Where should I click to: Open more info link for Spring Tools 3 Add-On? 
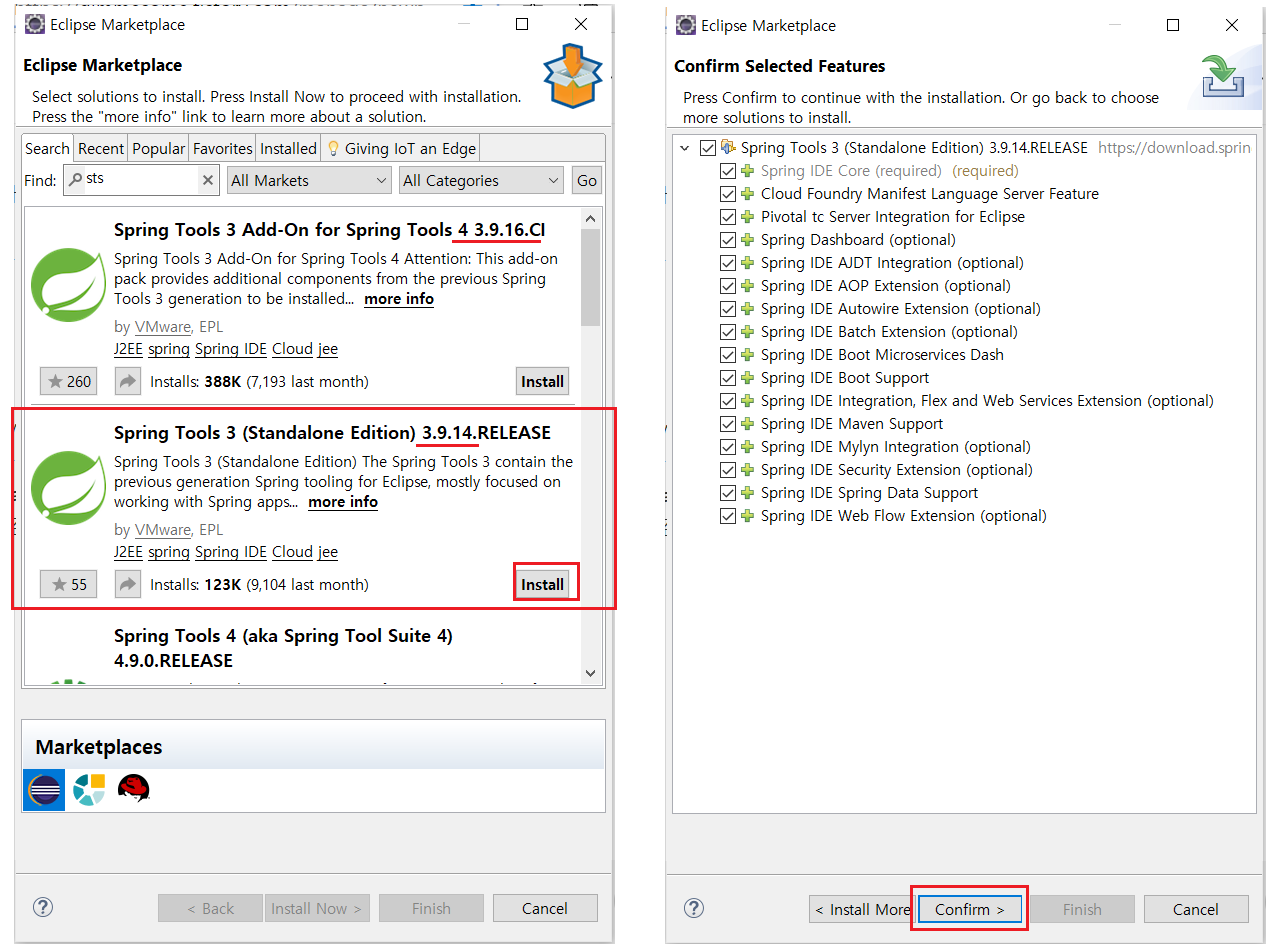399,299
